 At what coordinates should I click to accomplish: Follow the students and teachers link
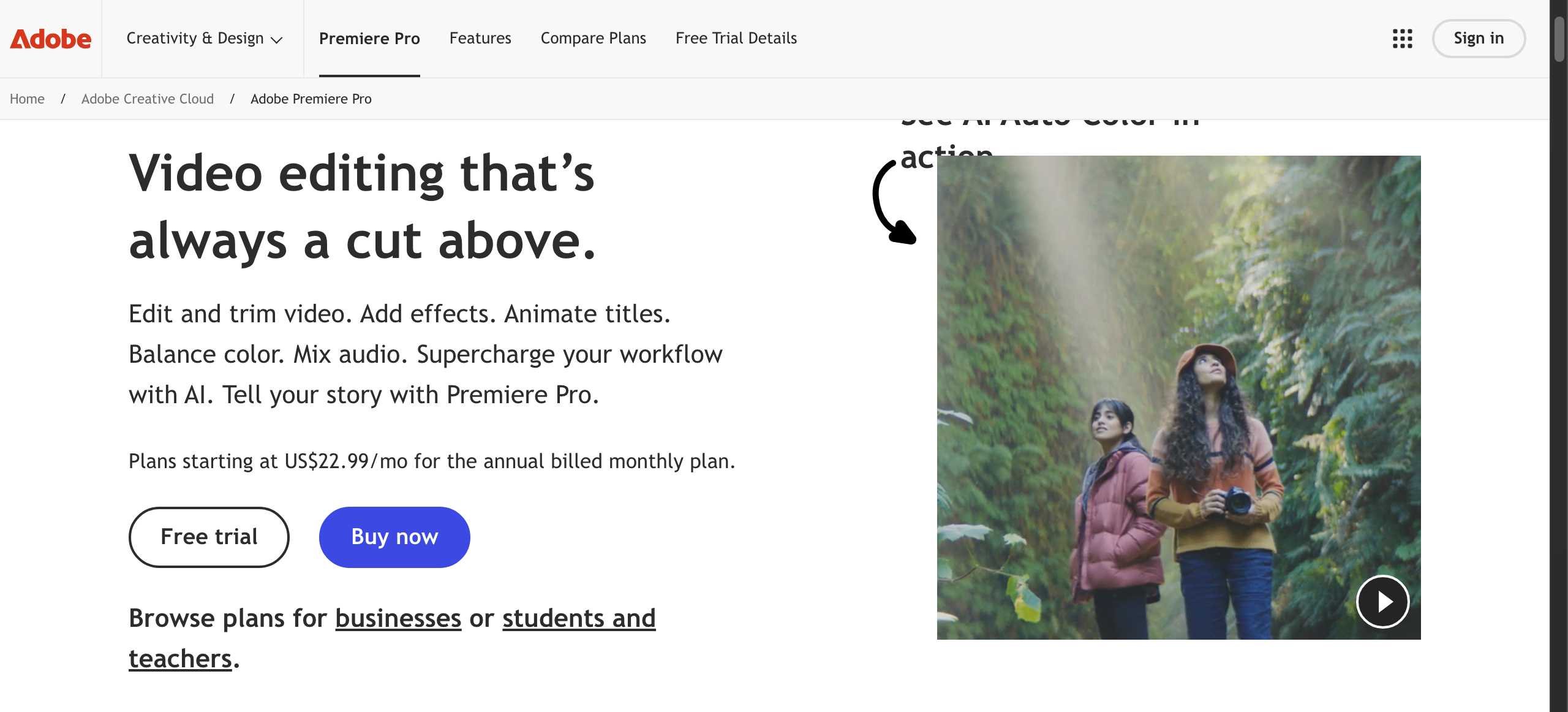pyautogui.click(x=578, y=618)
